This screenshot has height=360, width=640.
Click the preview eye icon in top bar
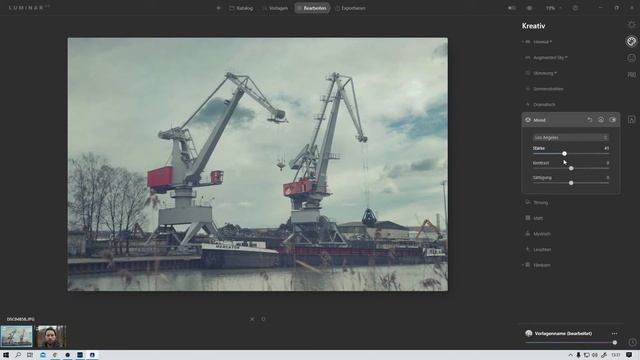click(529, 8)
